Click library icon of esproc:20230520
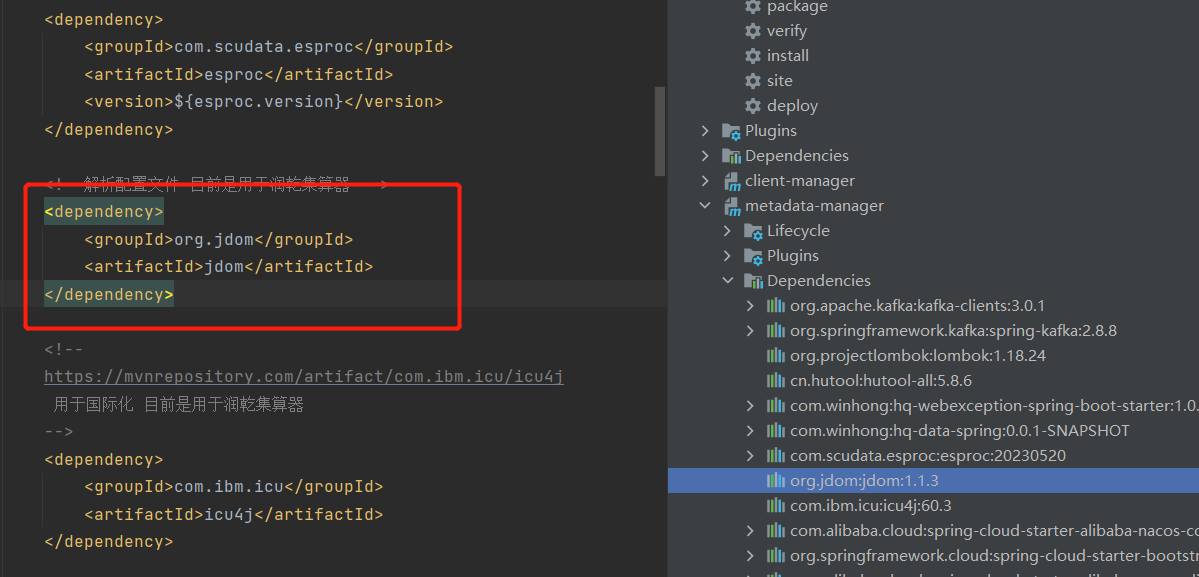Viewport: 1199px width, 577px height. point(776,456)
